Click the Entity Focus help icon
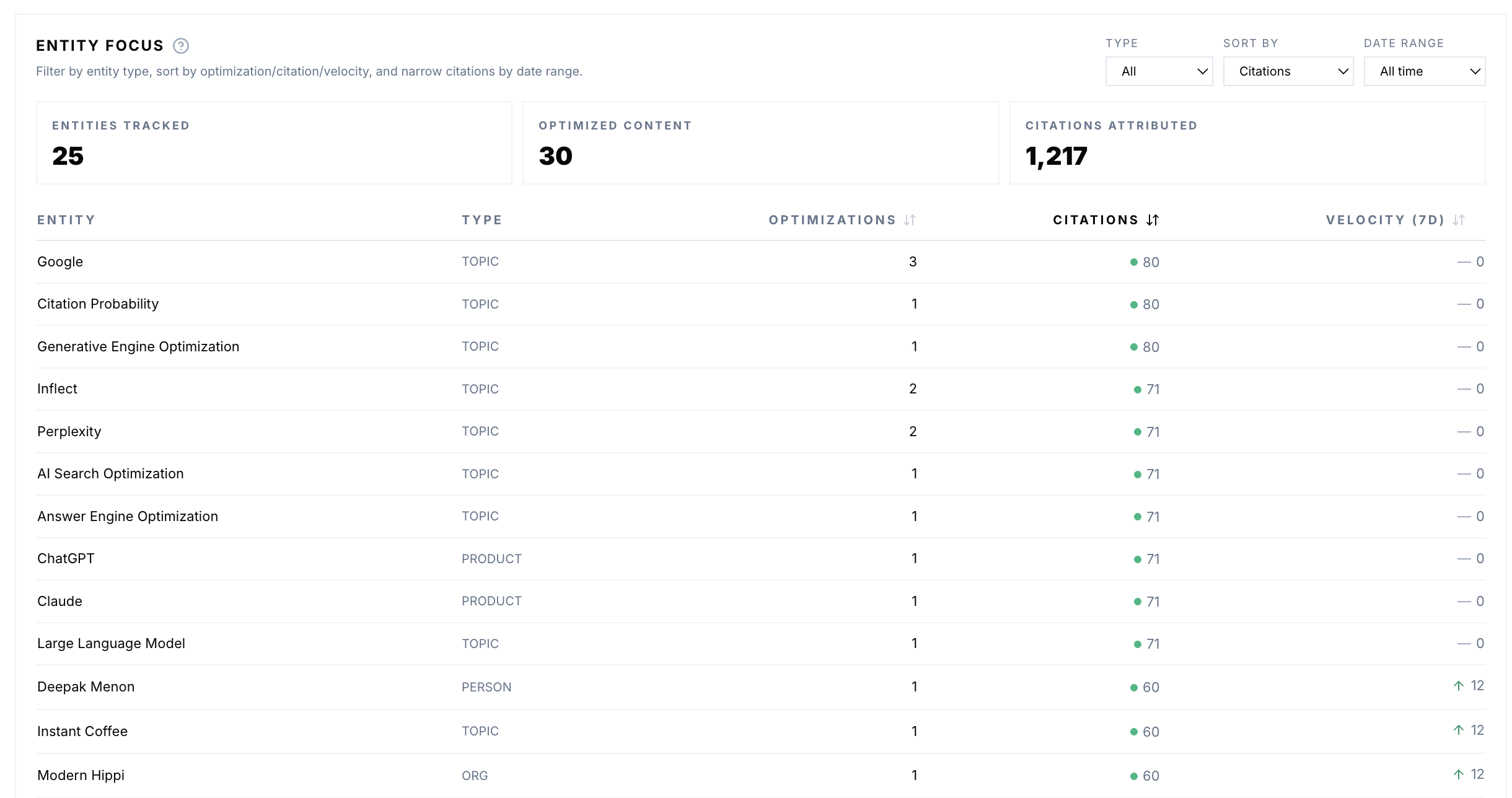 click(181, 46)
